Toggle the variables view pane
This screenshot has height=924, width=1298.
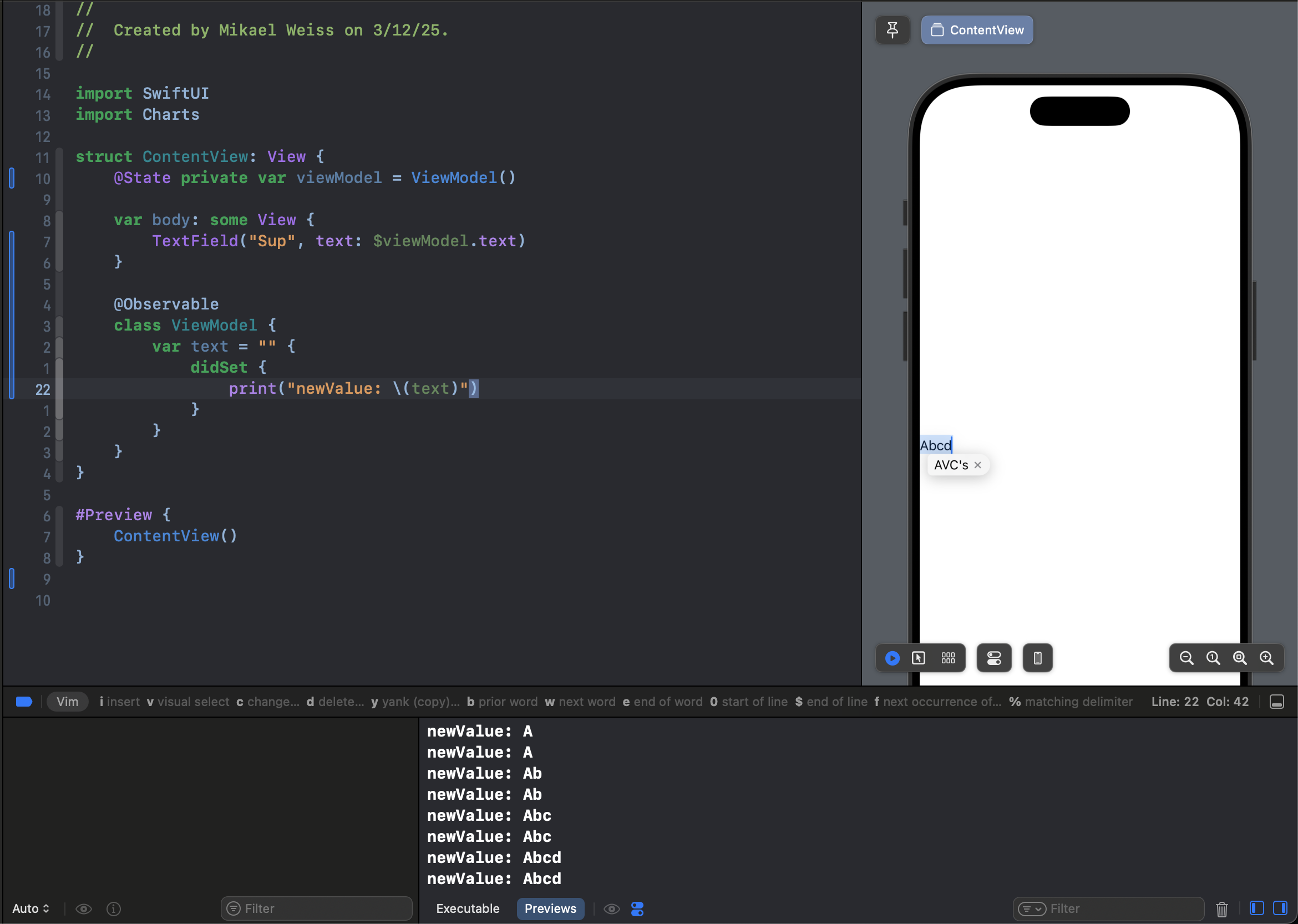(1256, 908)
